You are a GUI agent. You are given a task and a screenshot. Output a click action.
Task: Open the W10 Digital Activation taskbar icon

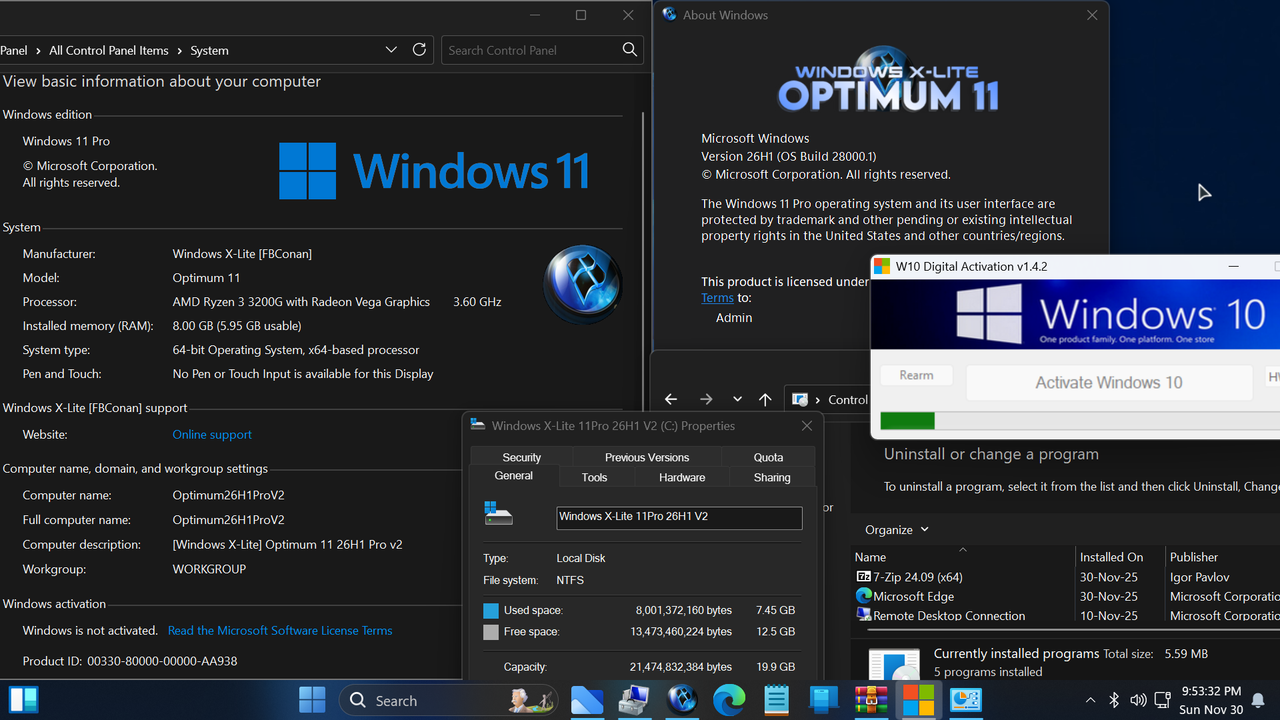coord(918,700)
